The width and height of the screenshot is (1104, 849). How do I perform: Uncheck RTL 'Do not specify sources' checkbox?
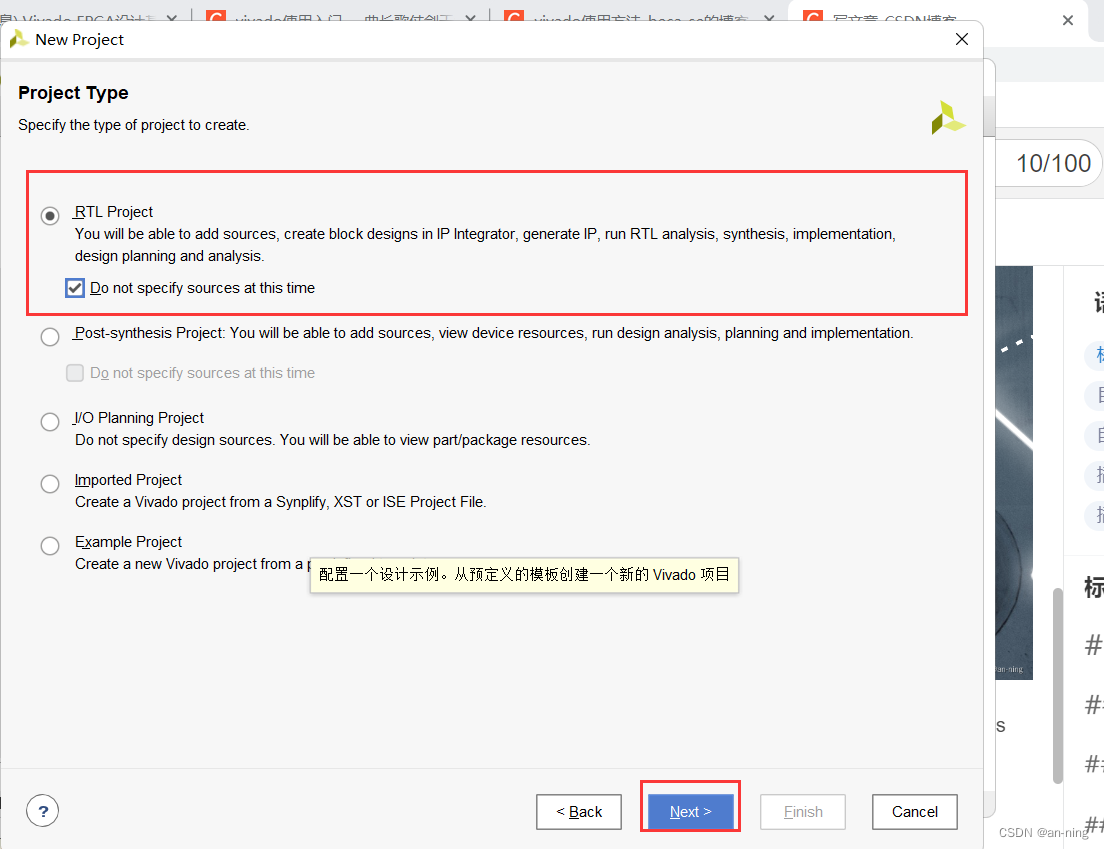[x=75, y=288]
